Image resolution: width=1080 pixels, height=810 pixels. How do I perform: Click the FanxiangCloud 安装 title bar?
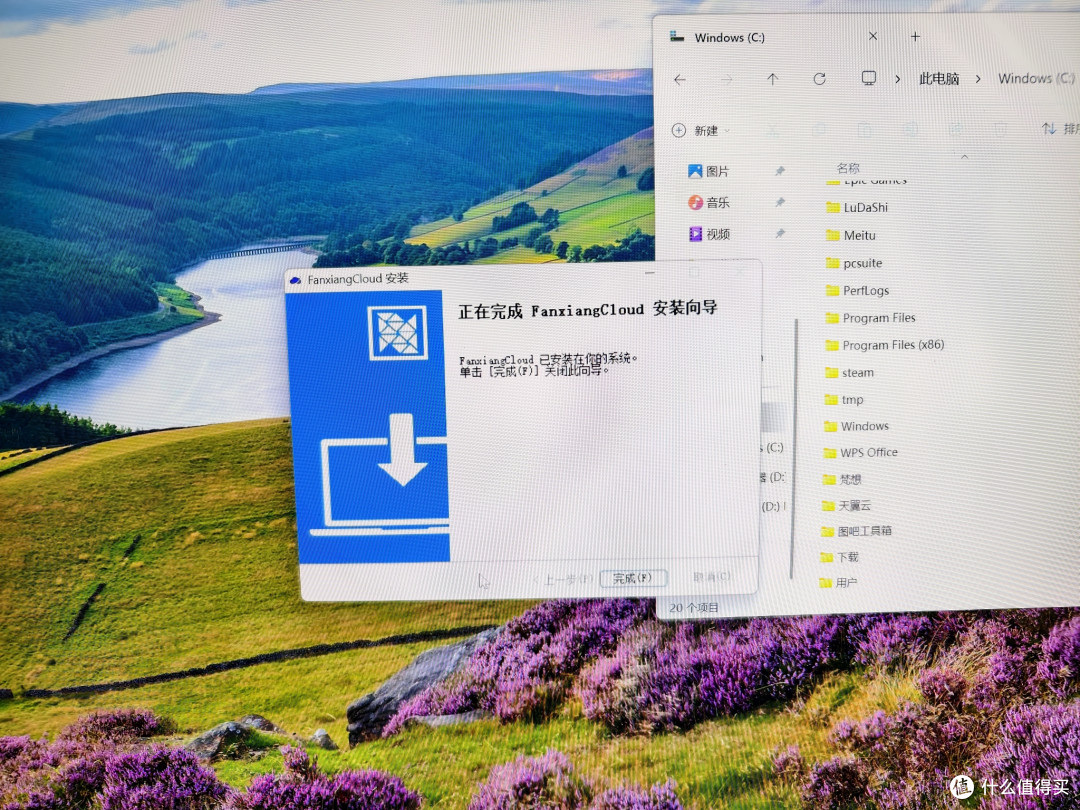coord(523,277)
